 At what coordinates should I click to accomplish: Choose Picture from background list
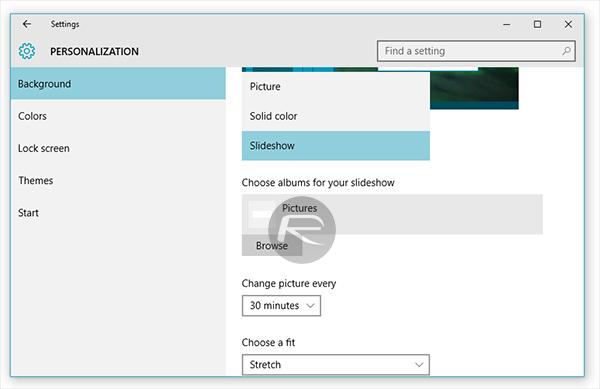pyautogui.click(x=336, y=86)
